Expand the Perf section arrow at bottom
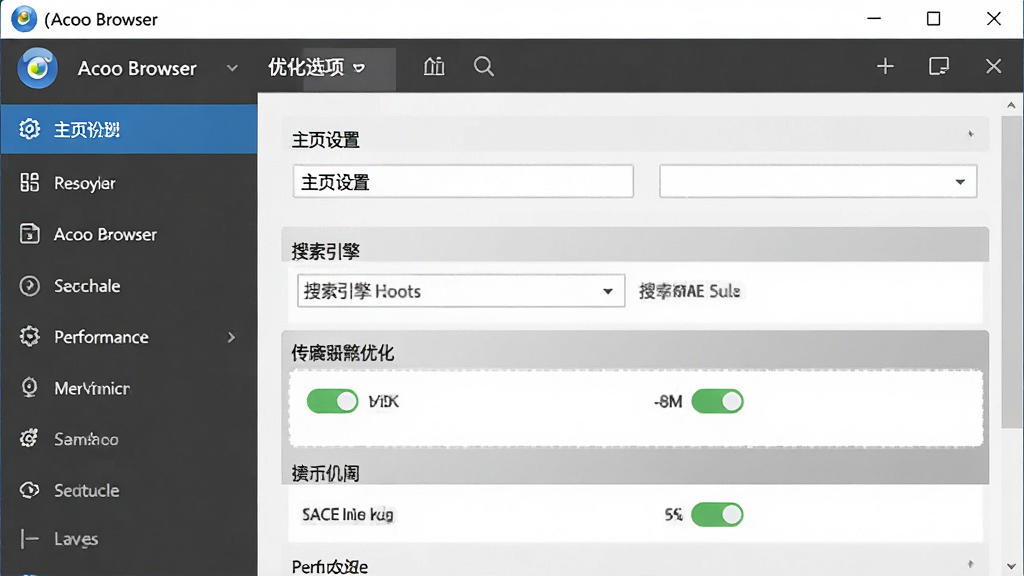 pyautogui.click(x=970, y=564)
